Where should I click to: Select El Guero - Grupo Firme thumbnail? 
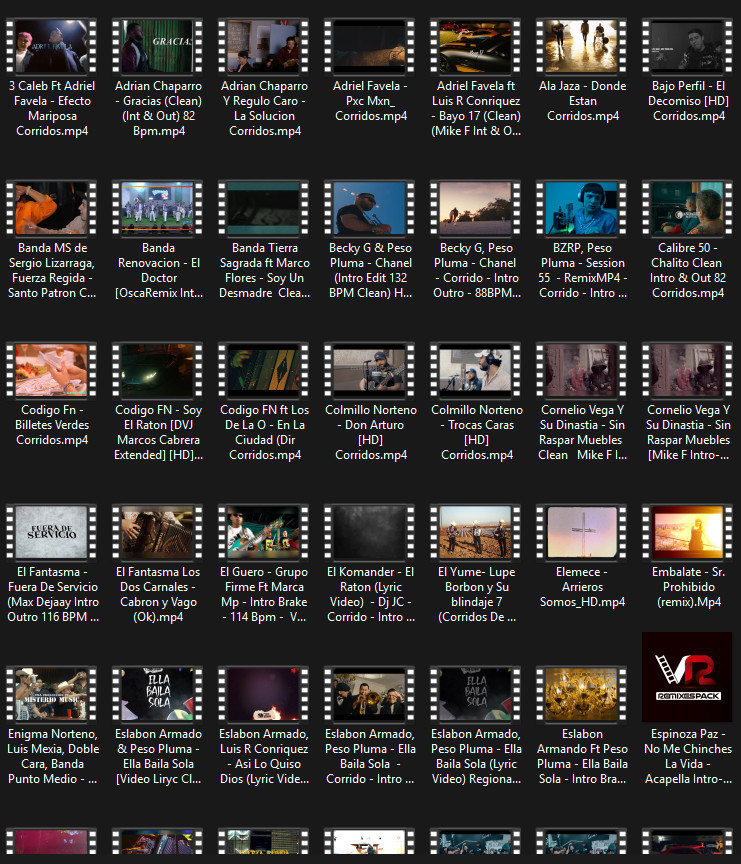click(x=264, y=532)
